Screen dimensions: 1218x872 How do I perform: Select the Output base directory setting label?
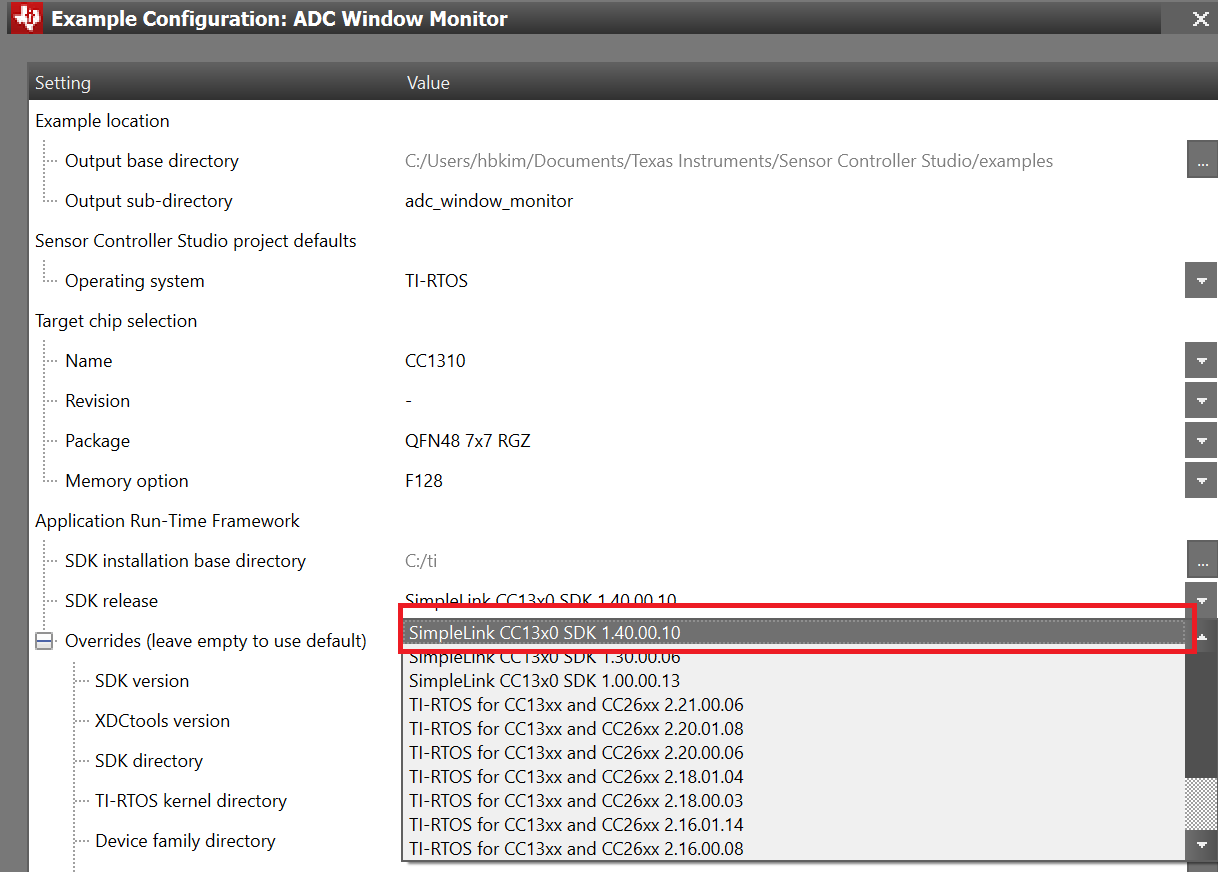152,161
